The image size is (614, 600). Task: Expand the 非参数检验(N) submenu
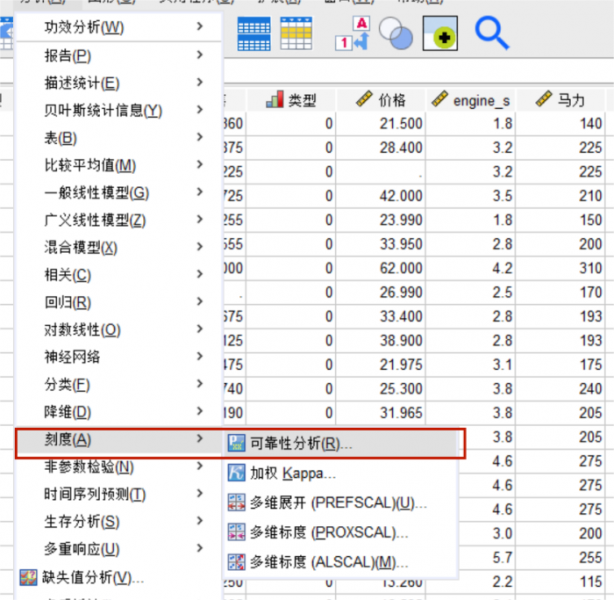[89, 466]
